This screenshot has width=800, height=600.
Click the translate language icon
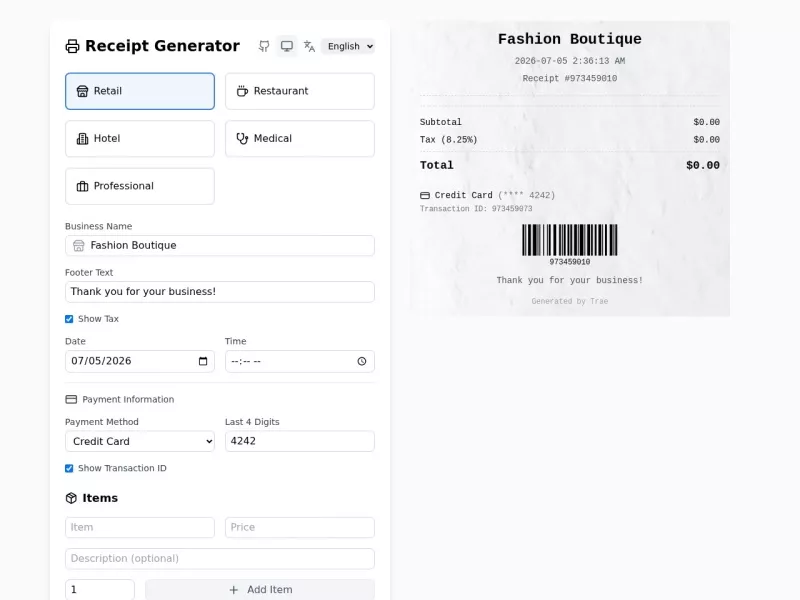tap(309, 46)
